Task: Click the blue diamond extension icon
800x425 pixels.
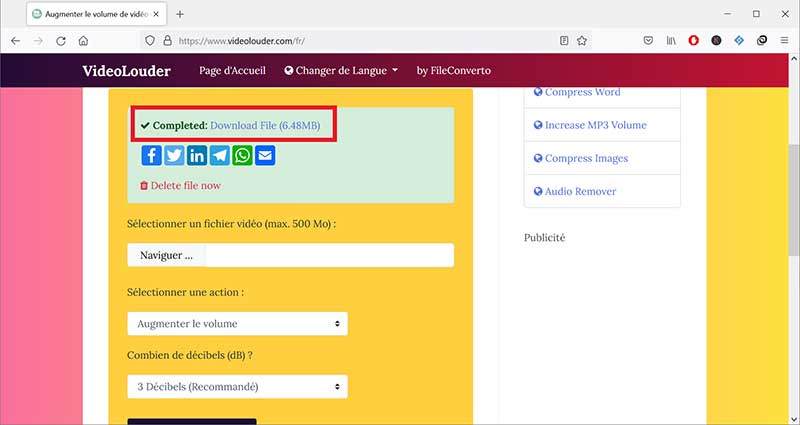Action: 739,41
